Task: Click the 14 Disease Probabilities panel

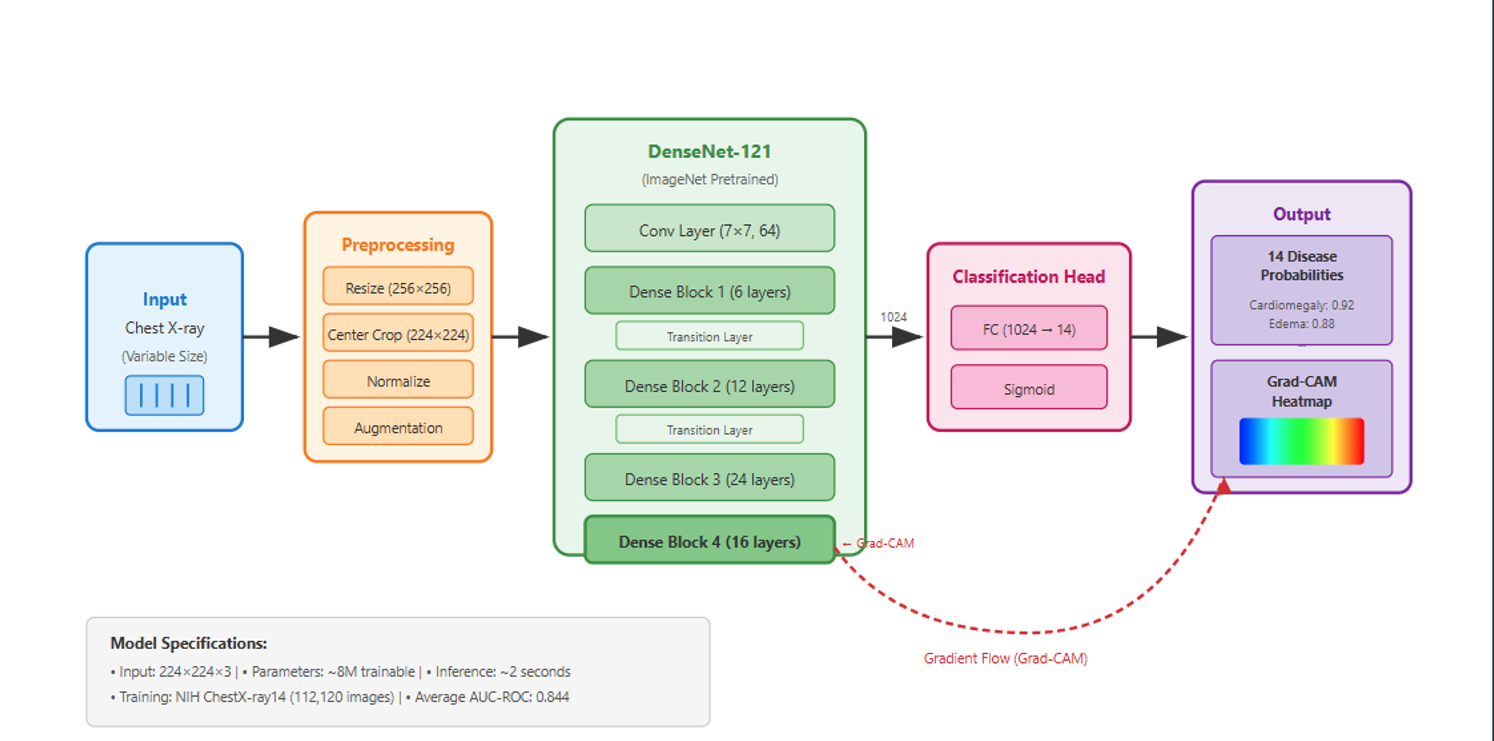Action: (1301, 290)
